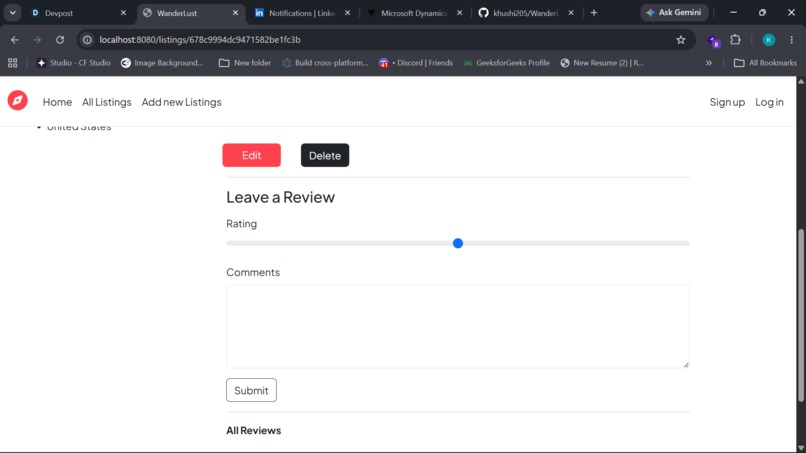Image resolution: width=806 pixels, height=453 pixels.
Task: Click the address bar URL
Action: coord(200,40)
